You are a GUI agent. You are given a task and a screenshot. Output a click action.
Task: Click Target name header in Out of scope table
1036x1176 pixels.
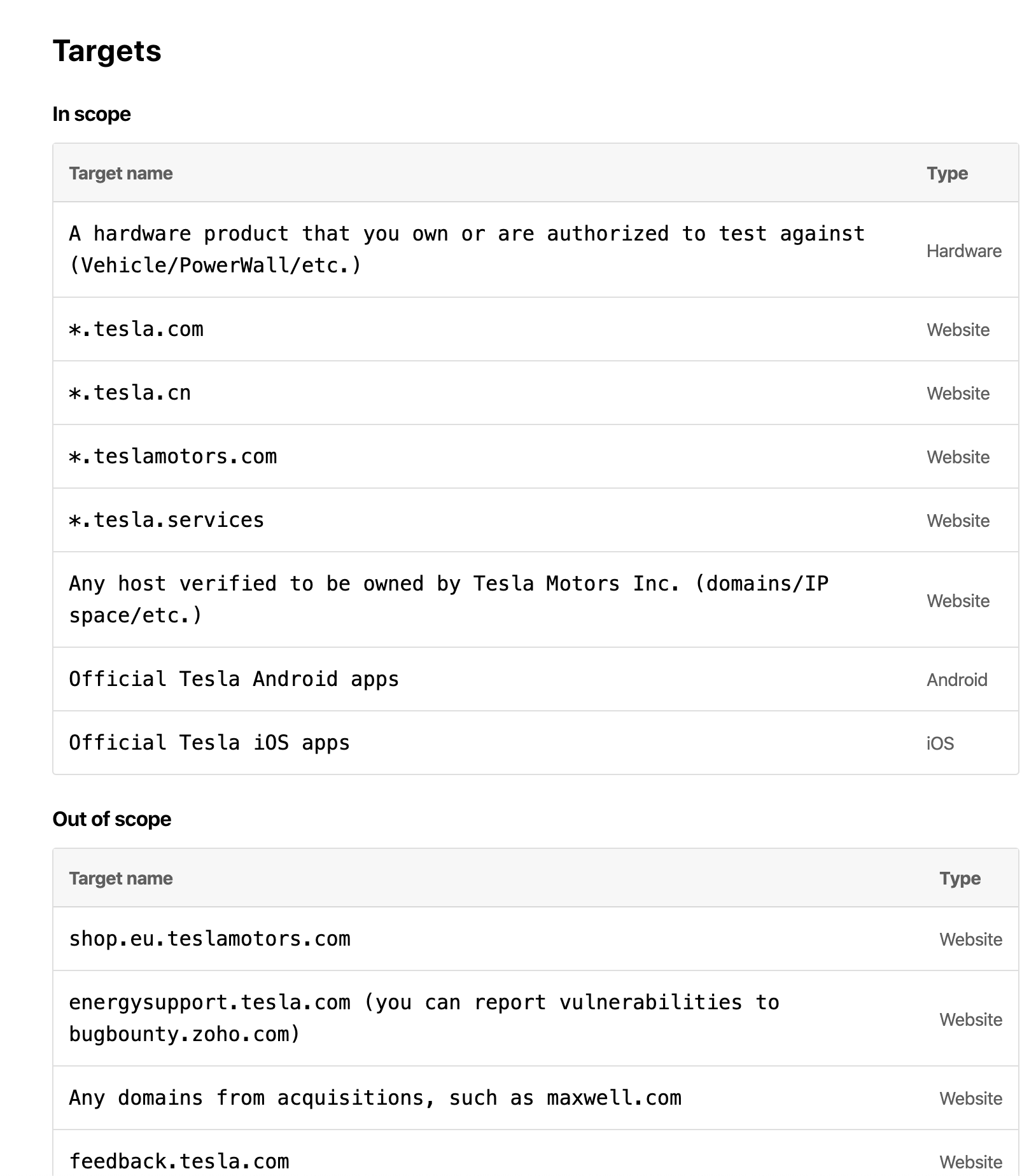pos(121,878)
